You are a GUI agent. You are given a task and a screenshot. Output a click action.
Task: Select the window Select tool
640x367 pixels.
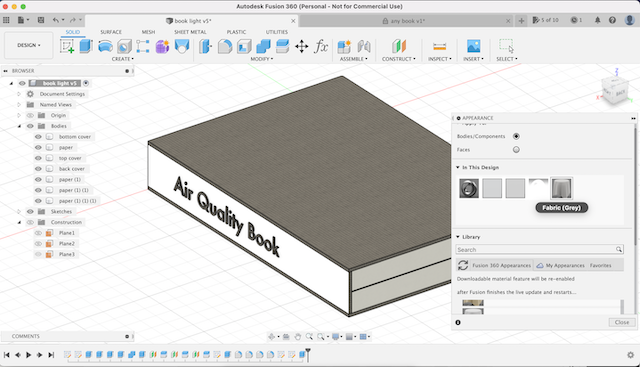[506, 46]
